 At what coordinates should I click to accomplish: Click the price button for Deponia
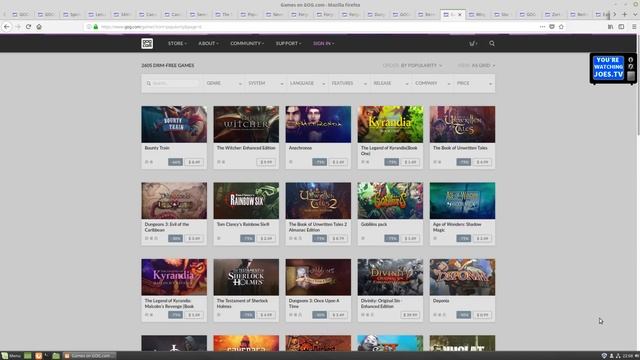click(x=482, y=315)
